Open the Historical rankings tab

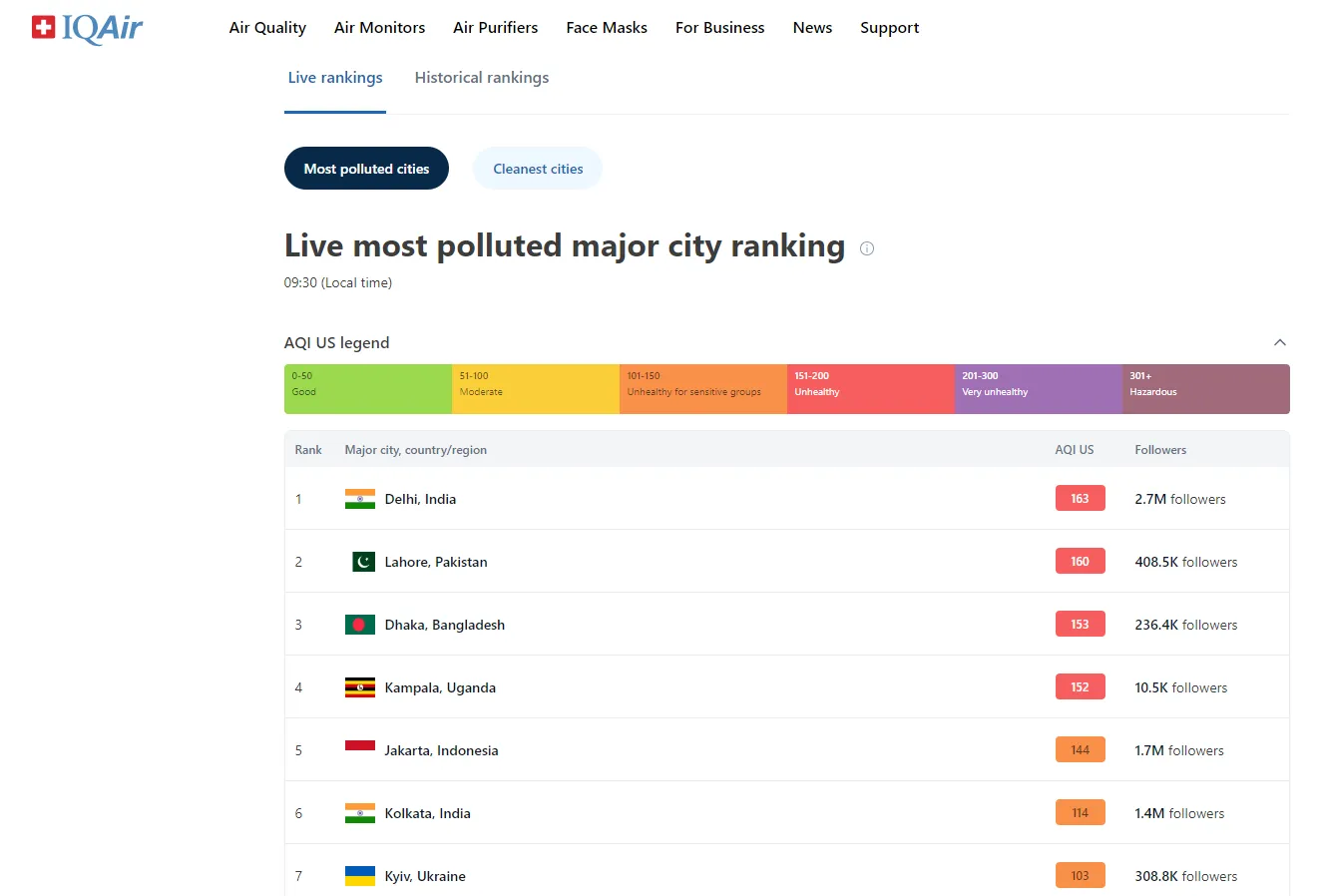pos(482,78)
